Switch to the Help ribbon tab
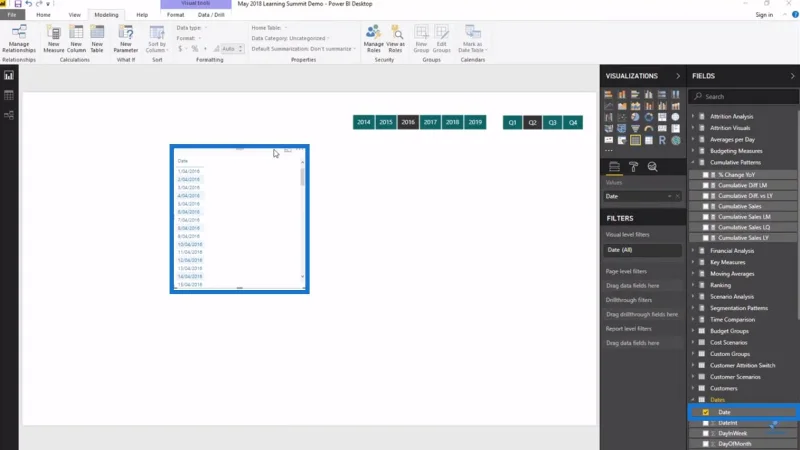Screen dimensions: 800x450 click(x=142, y=15)
